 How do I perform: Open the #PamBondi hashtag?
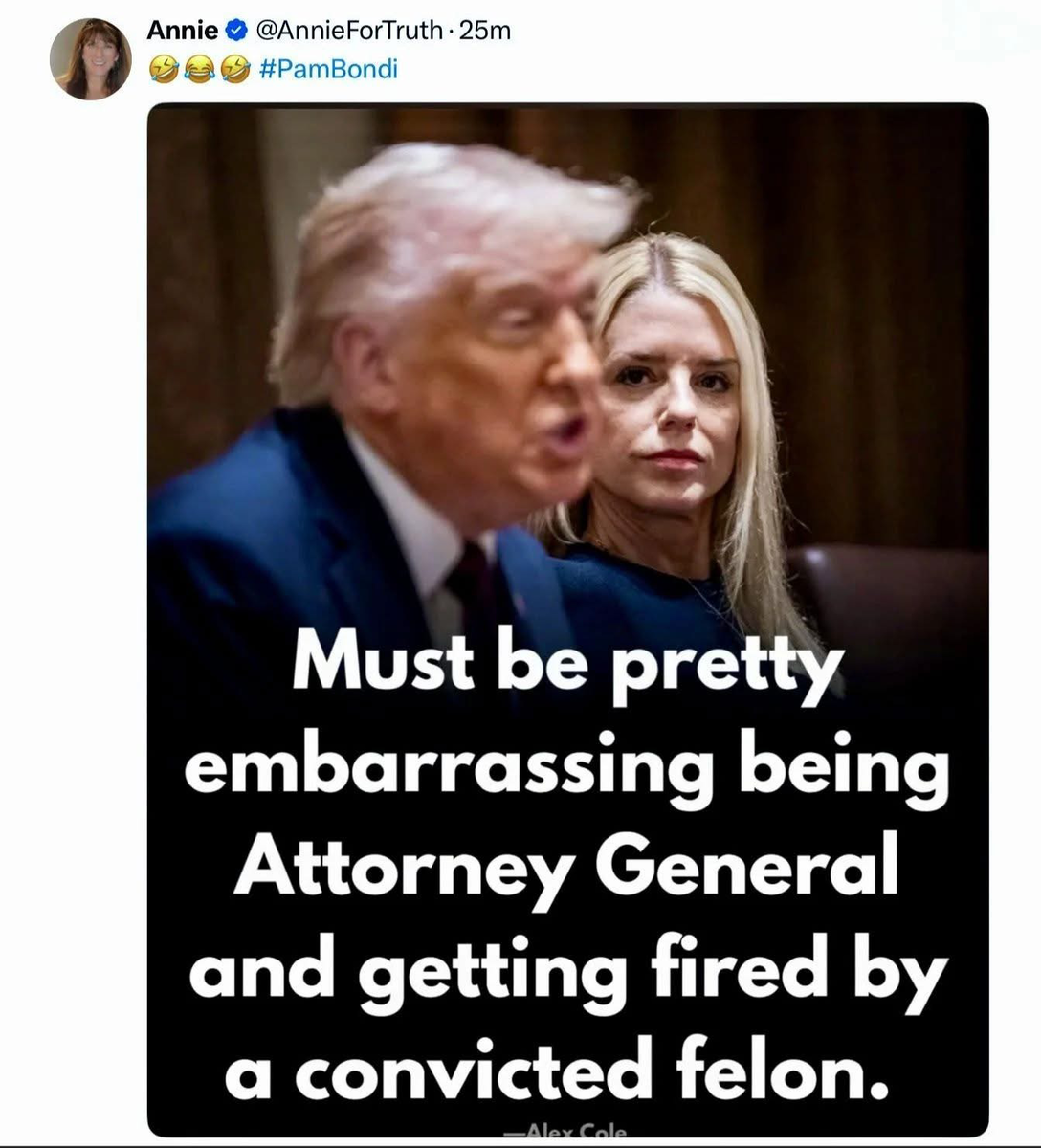pyautogui.click(x=327, y=69)
